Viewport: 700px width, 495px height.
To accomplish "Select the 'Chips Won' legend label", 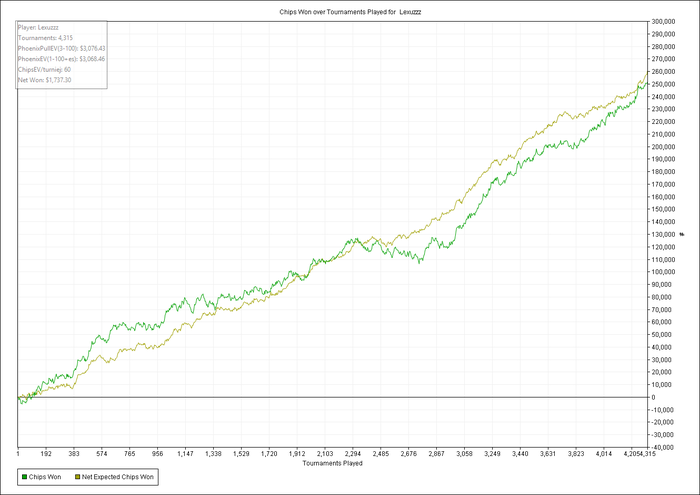I will [x=45, y=477].
